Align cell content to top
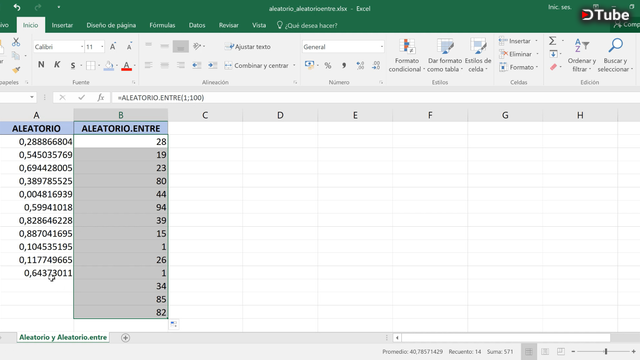 [149, 45]
